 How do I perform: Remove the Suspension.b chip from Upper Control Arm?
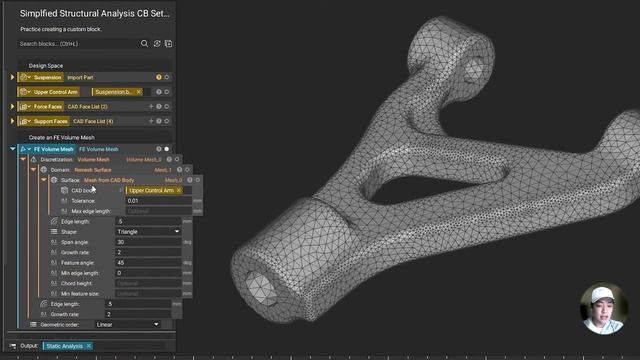pos(139,92)
